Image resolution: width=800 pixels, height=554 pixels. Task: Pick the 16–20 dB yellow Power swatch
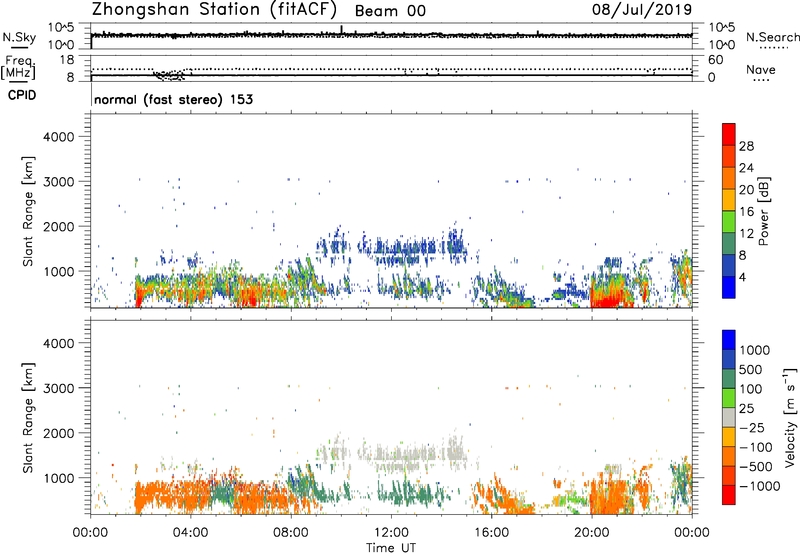(729, 200)
